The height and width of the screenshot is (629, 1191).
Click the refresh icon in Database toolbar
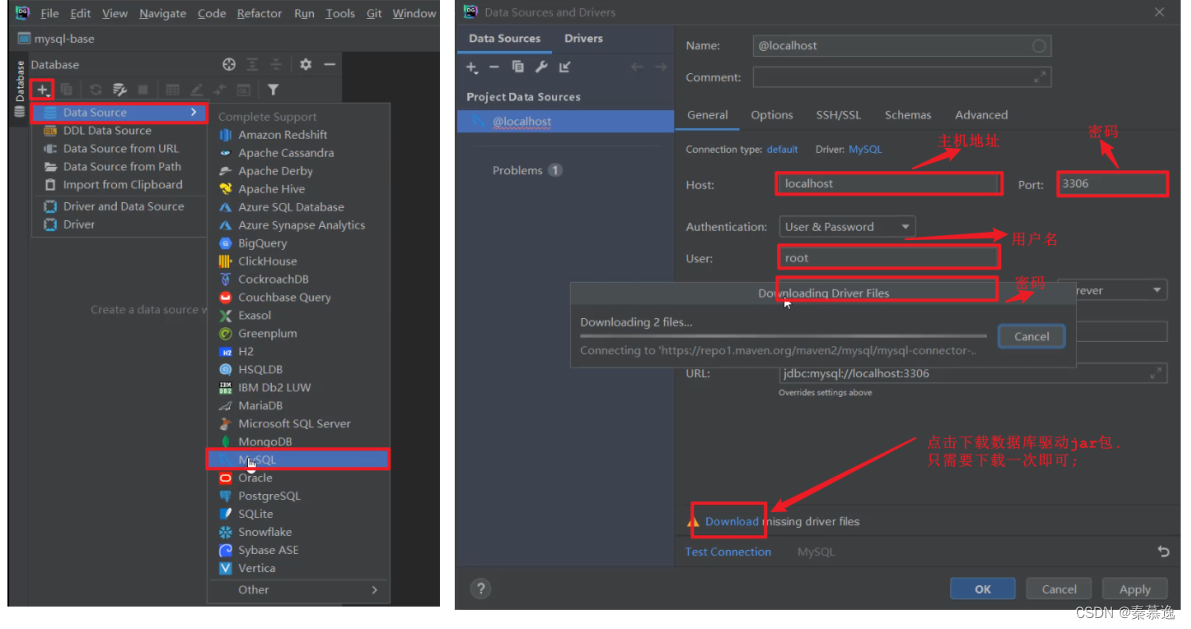[x=96, y=90]
